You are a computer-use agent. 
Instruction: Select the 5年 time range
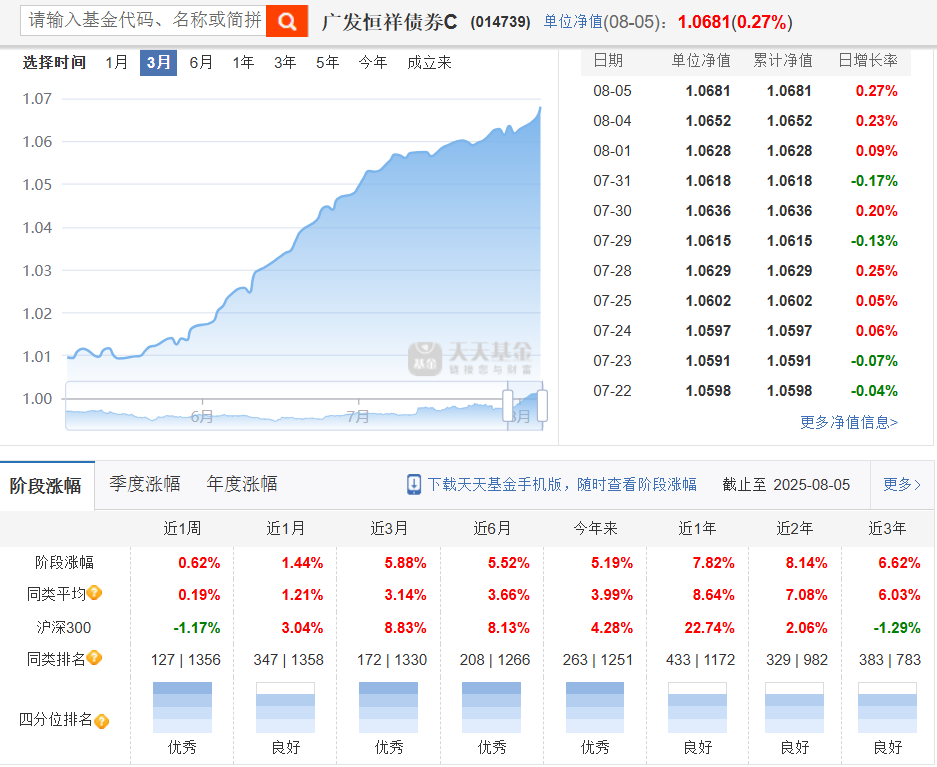click(327, 62)
